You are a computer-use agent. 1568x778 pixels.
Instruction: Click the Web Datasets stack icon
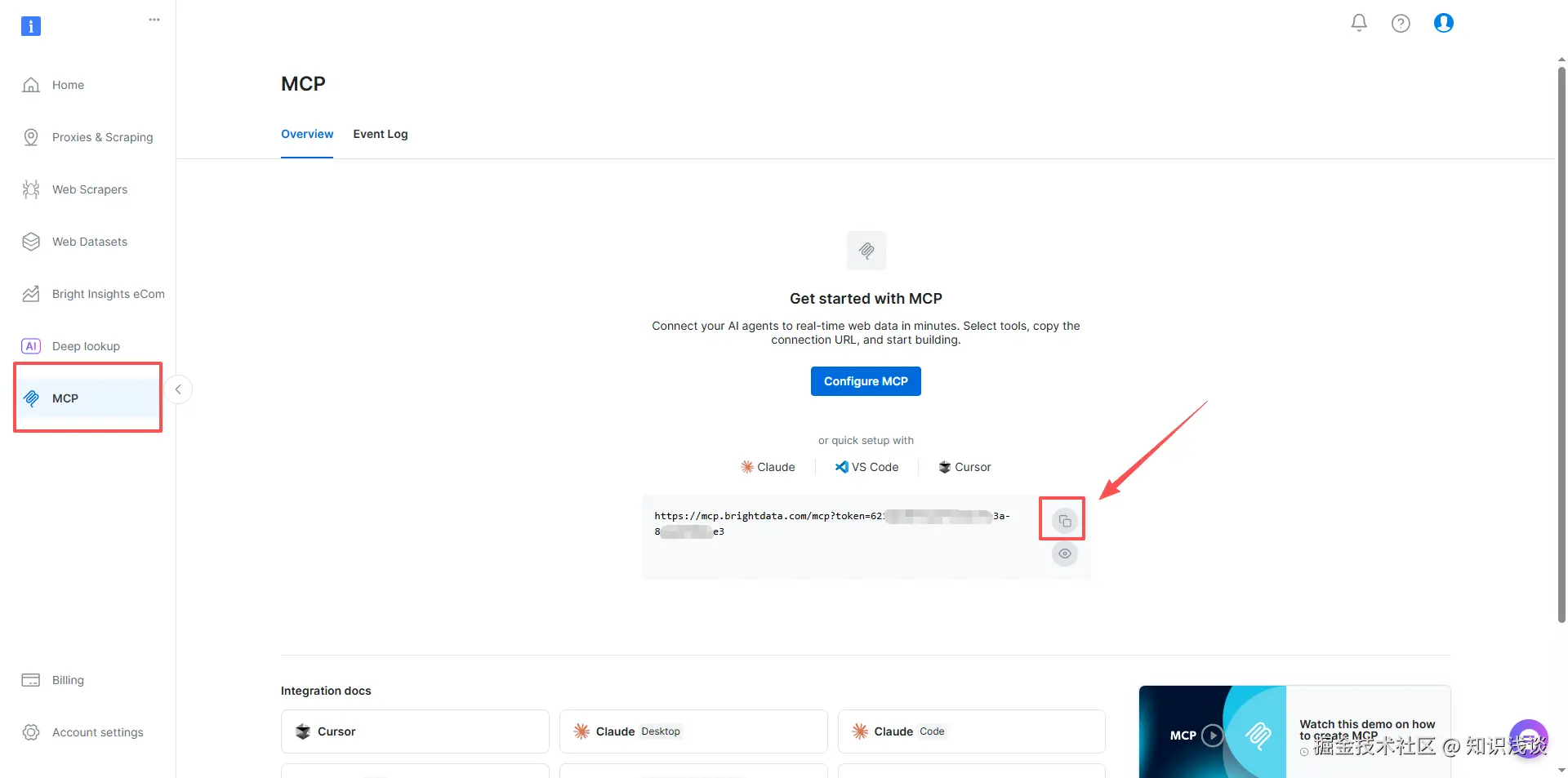(x=31, y=242)
